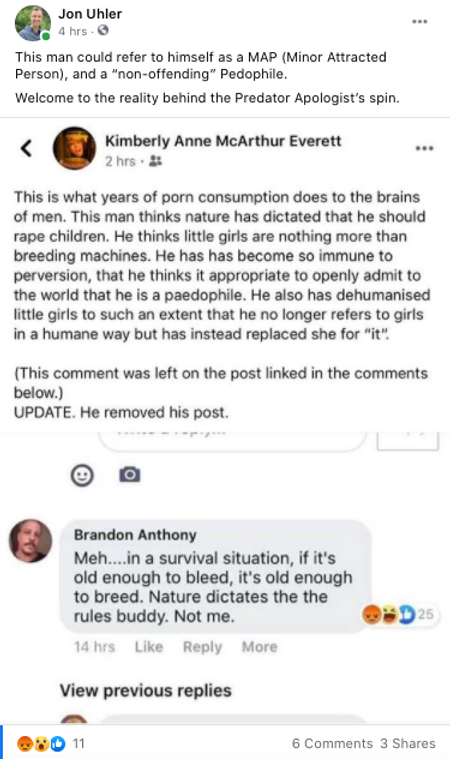The image size is (450, 759).
Task: View reactions on Brandon Anthony's comment
Action: (x=397, y=615)
